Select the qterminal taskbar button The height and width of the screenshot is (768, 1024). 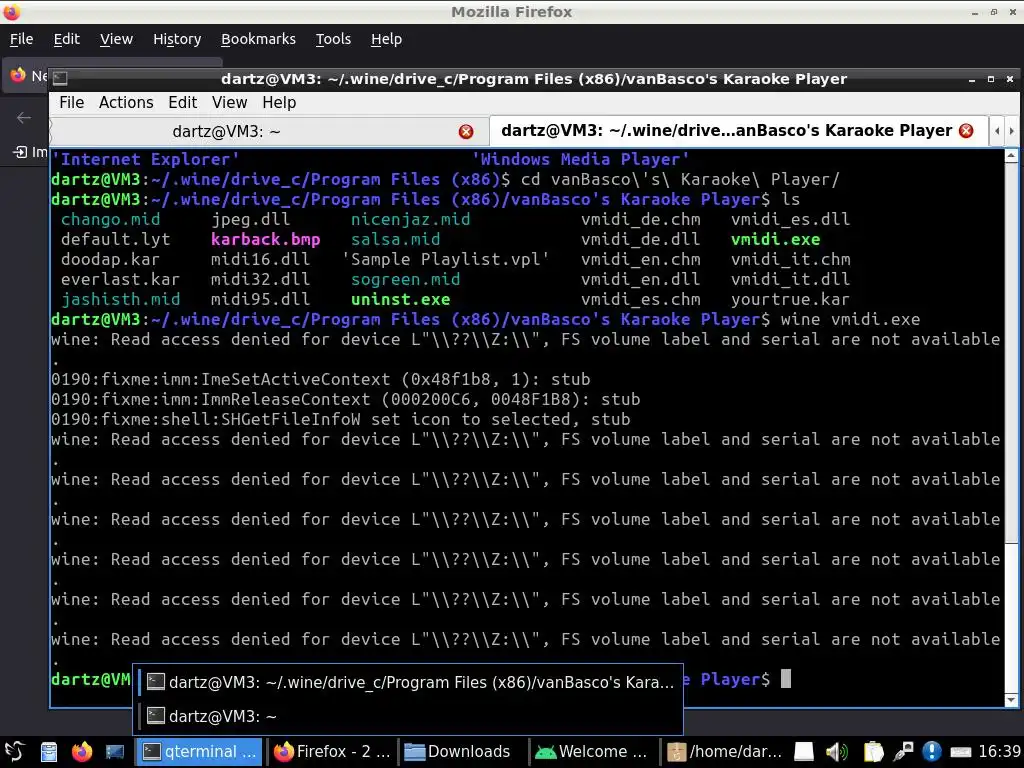[x=199, y=752]
